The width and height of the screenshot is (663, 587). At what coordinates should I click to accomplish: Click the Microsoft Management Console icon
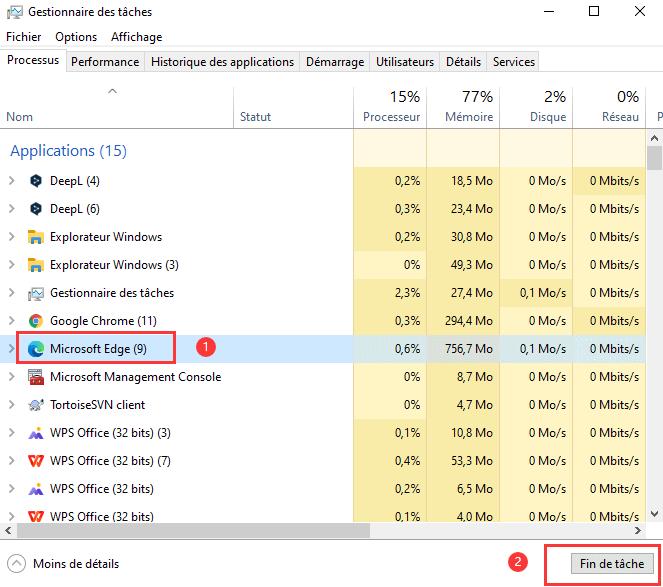pos(36,377)
